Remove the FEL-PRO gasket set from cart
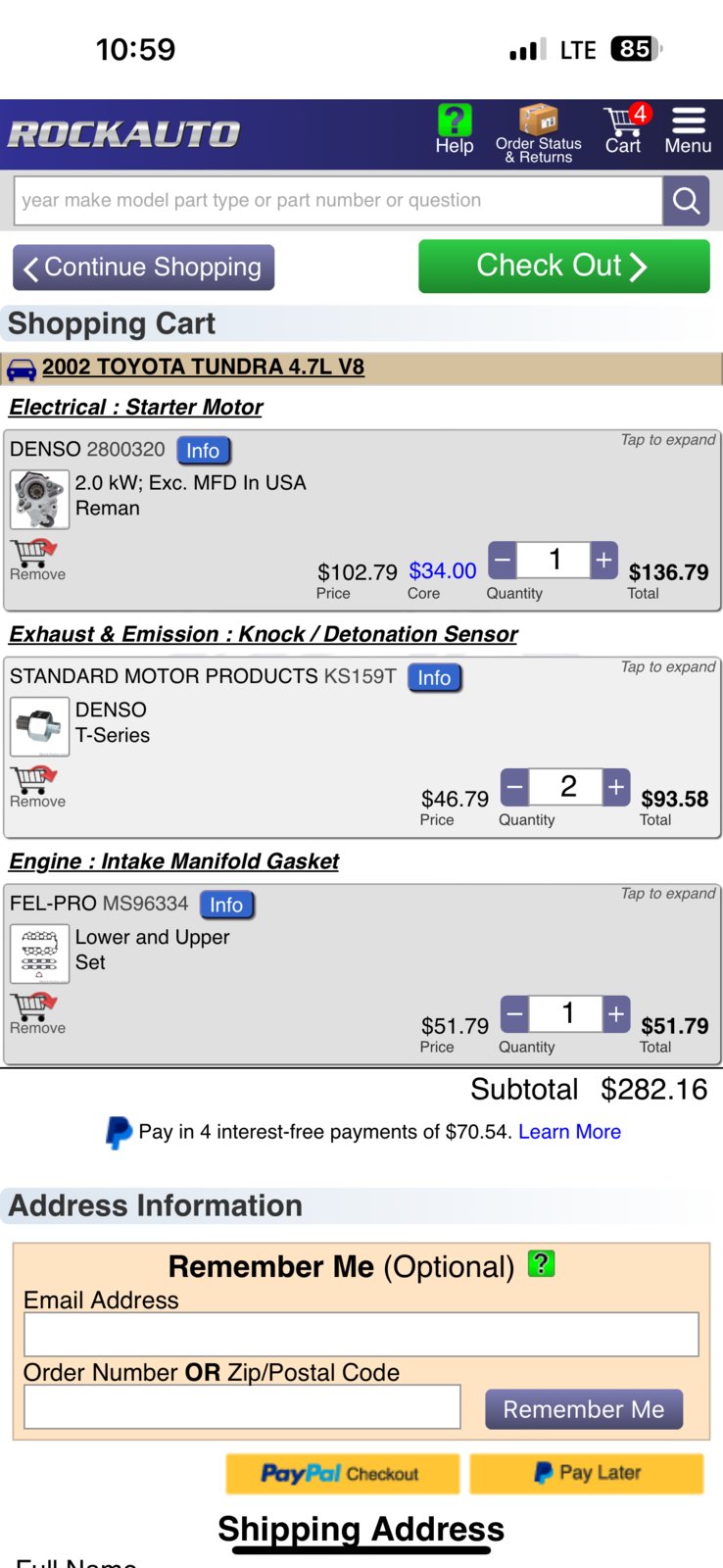Viewport: 723px width, 1568px height. (36, 1013)
